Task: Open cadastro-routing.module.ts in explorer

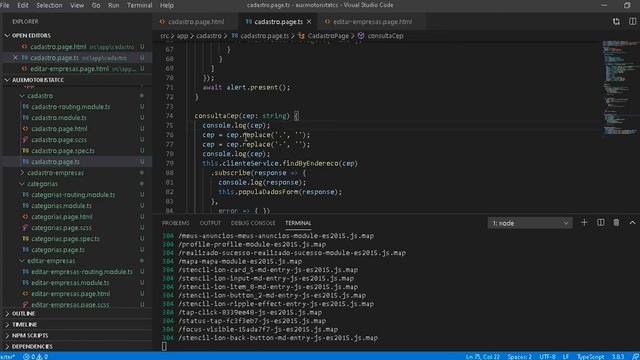Action: (x=71, y=107)
